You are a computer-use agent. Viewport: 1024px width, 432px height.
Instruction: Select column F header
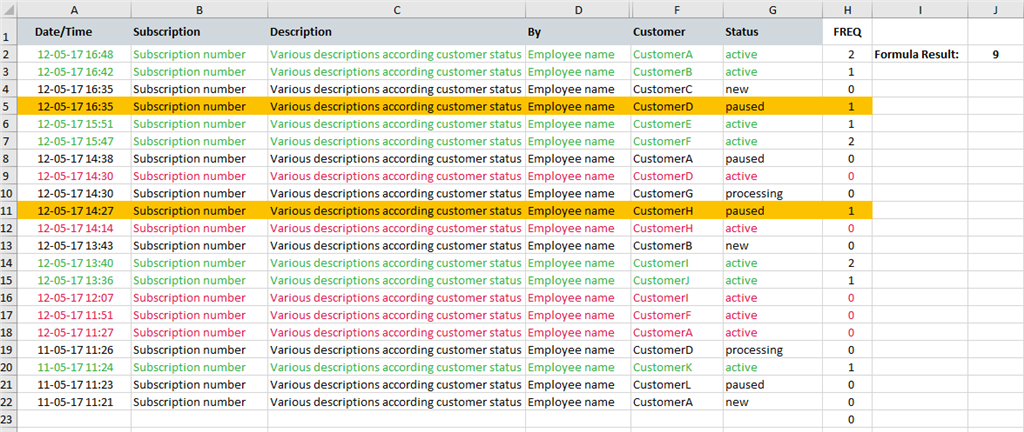coord(677,10)
